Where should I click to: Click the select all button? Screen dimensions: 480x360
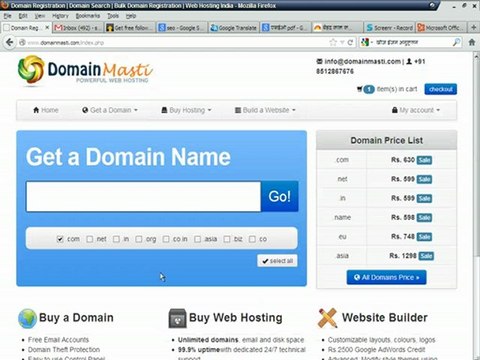point(277,261)
